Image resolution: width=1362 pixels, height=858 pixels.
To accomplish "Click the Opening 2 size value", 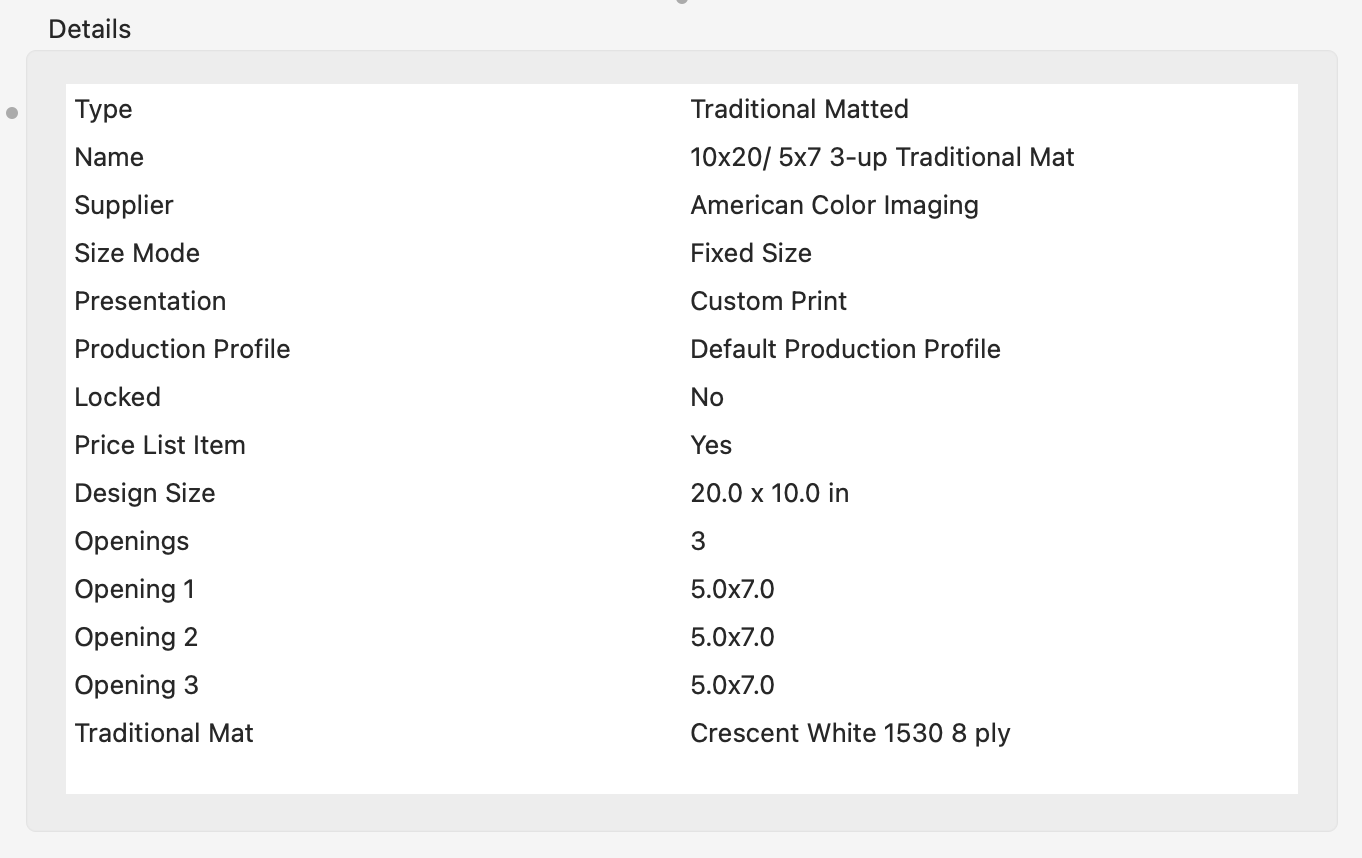I will [732, 637].
